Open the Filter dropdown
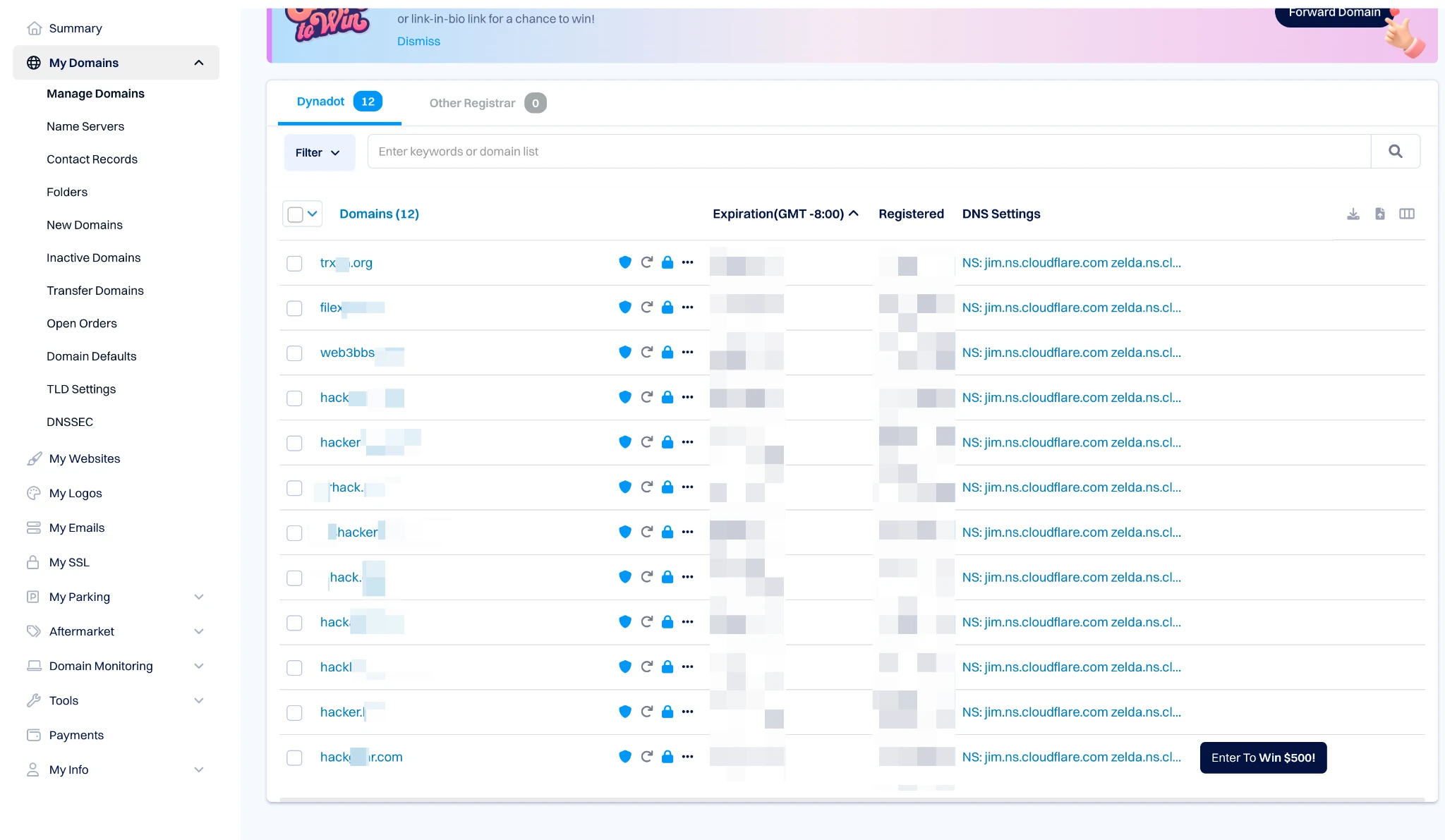 pyautogui.click(x=318, y=152)
